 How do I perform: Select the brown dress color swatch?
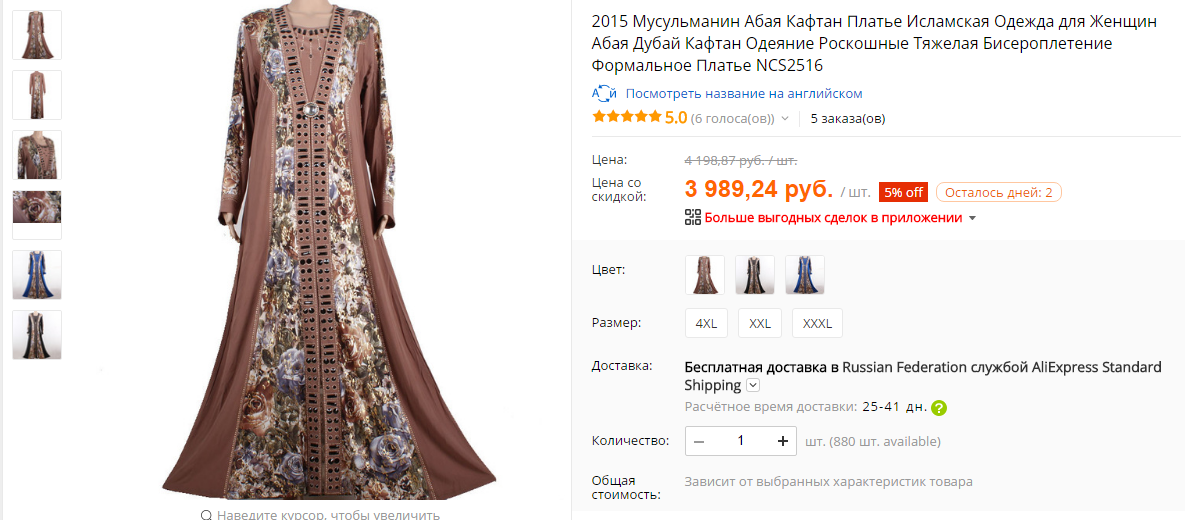coord(705,274)
